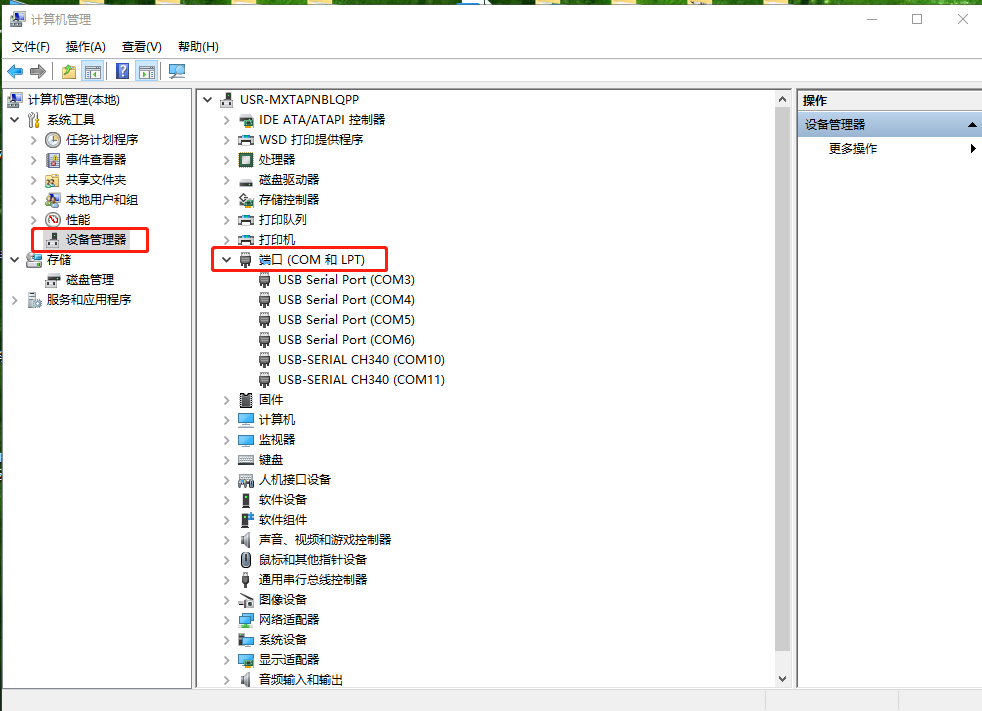The image size is (982, 711).
Task: Click the 任务计划程序 clock icon
Action: click(53, 140)
